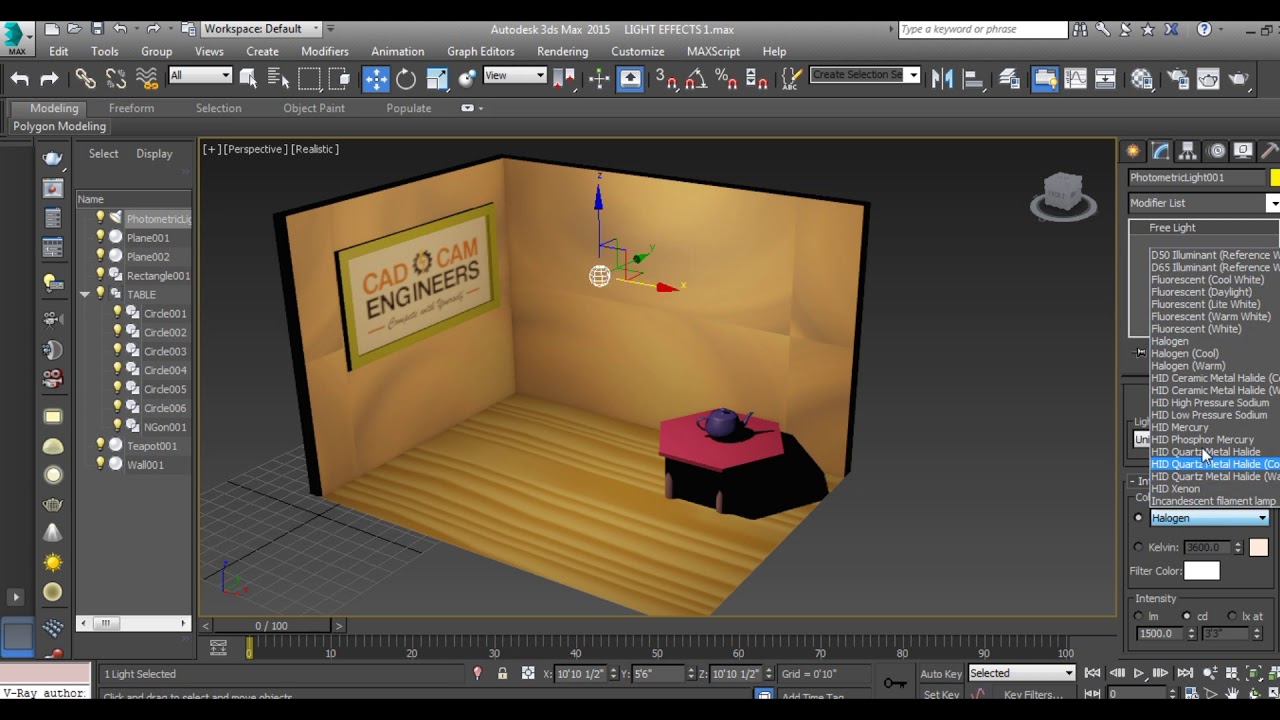Click the Bind to Space Warp icon
Image resolution: width=1280 pixels, height=720 pixels.
[x=147, y=79]
